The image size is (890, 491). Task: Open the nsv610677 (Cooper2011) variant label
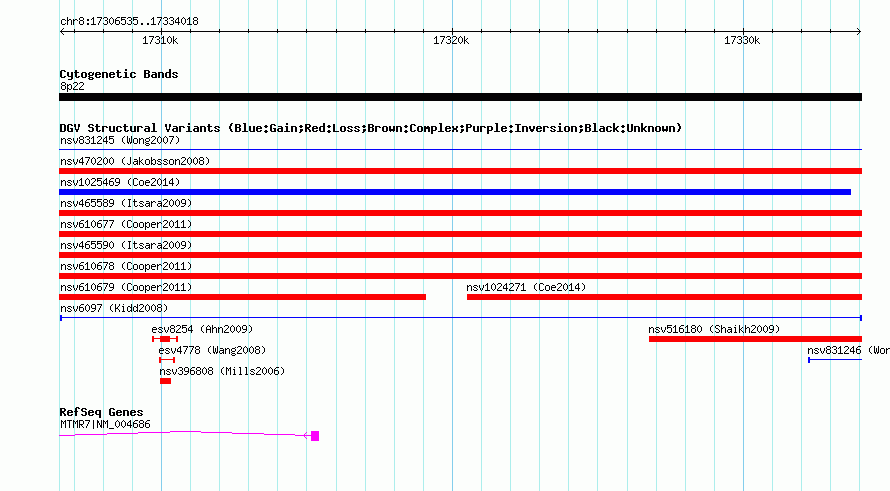[126, 224]
